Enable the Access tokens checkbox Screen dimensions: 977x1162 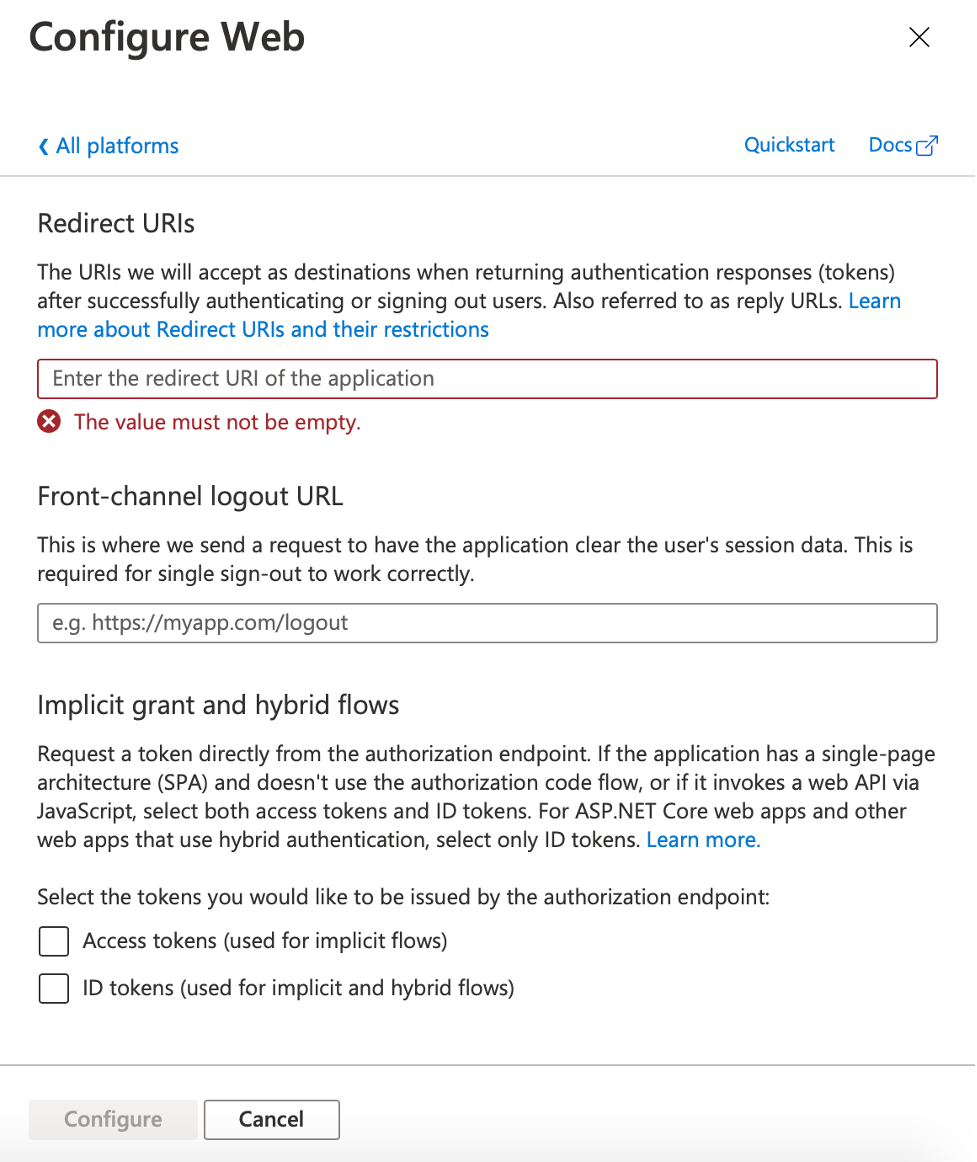point(53,941)
